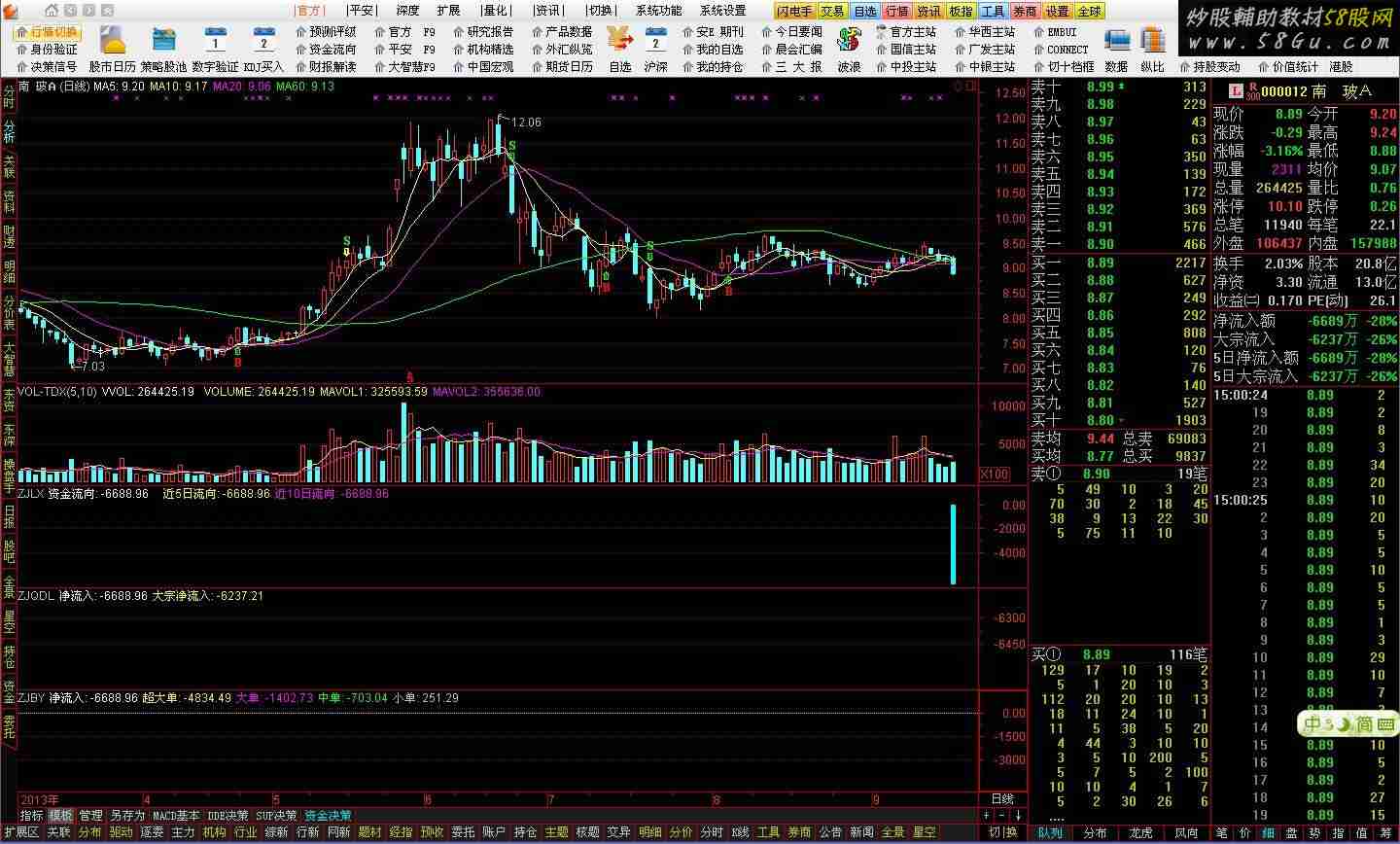
Task: Open 今日要闻 today's headlines
Action: click(791, 32)
